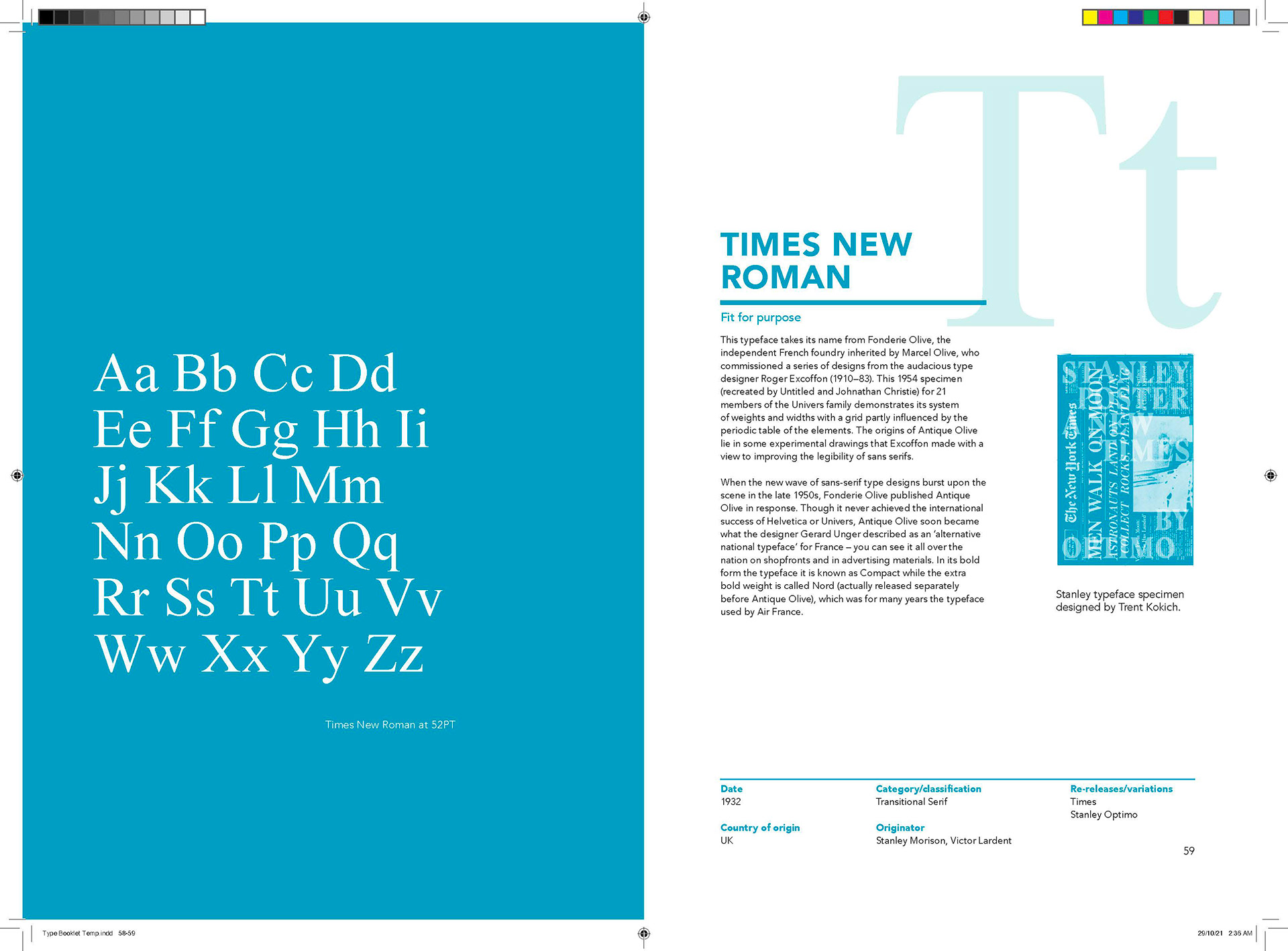Click the green swatch in the color bar
This screenshot has width=1288, height=951.
pos(1151,17)
